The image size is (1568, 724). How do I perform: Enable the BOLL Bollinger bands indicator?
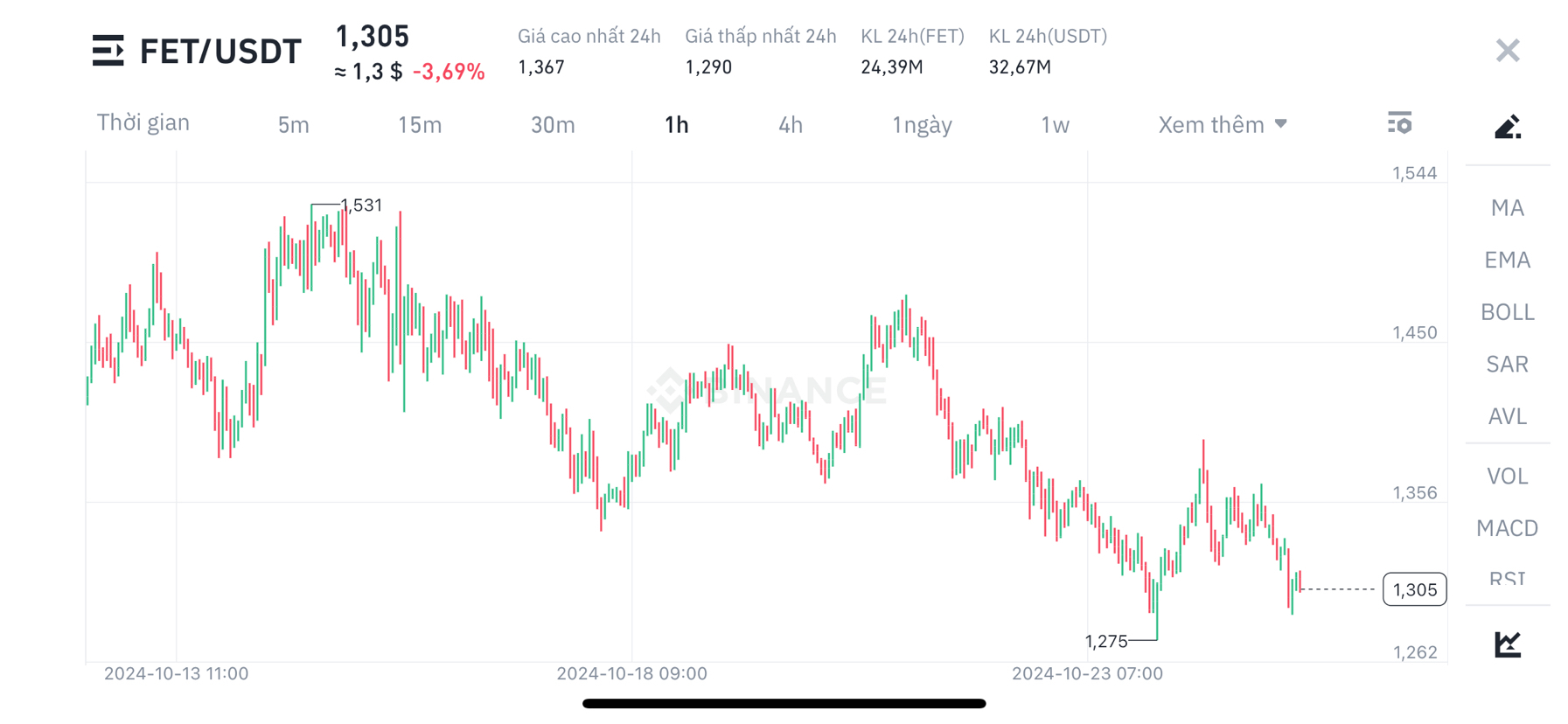tap(1506, 312)
